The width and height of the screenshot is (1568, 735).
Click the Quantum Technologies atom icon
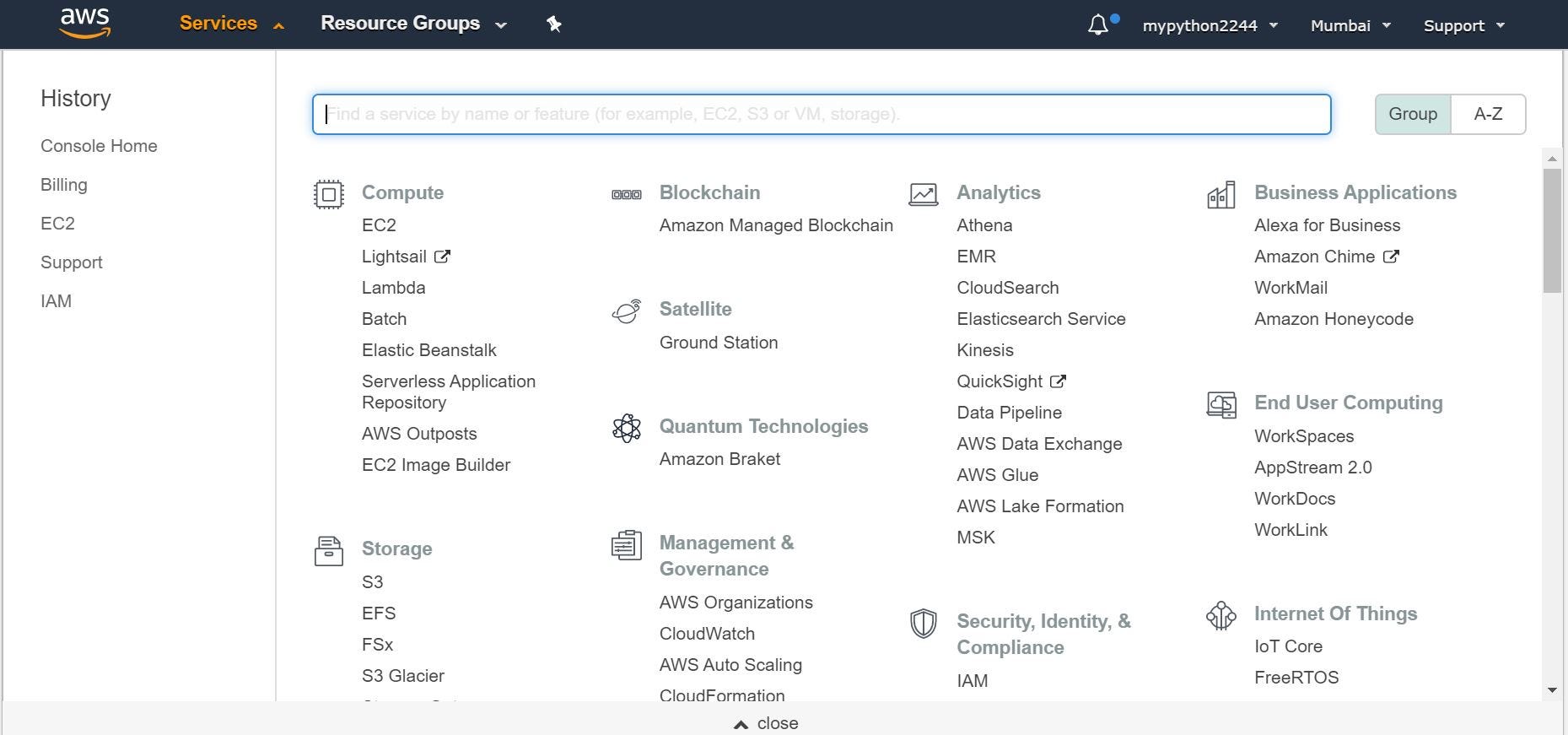pyautogui.click(x=627, y=429)
